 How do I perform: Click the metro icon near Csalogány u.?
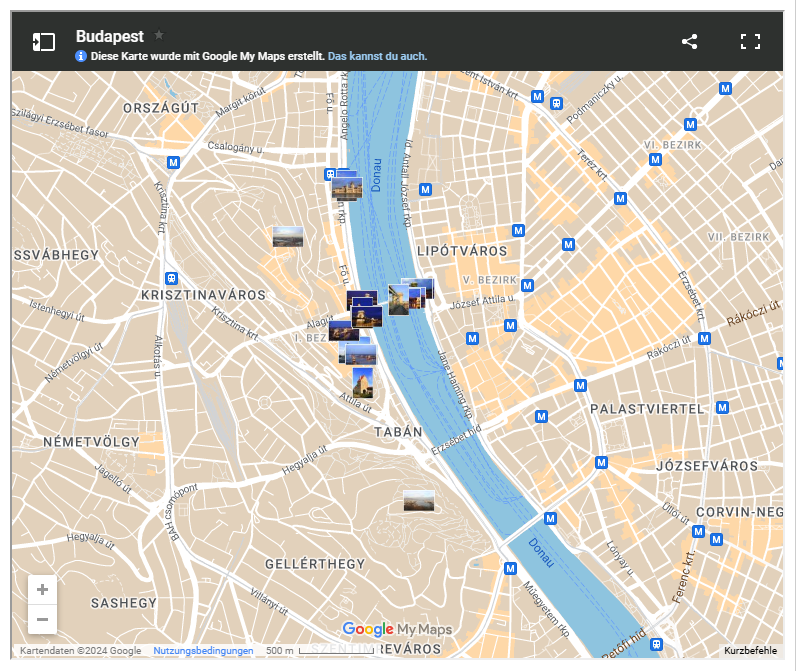click(173, 162)
